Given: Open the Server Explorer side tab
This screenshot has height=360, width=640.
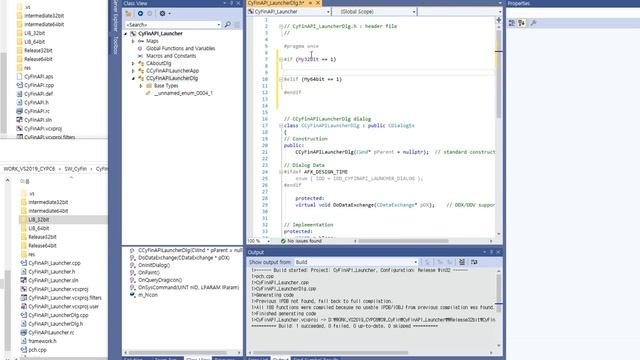Looking at the screenshot, I should tap(115, 16).
